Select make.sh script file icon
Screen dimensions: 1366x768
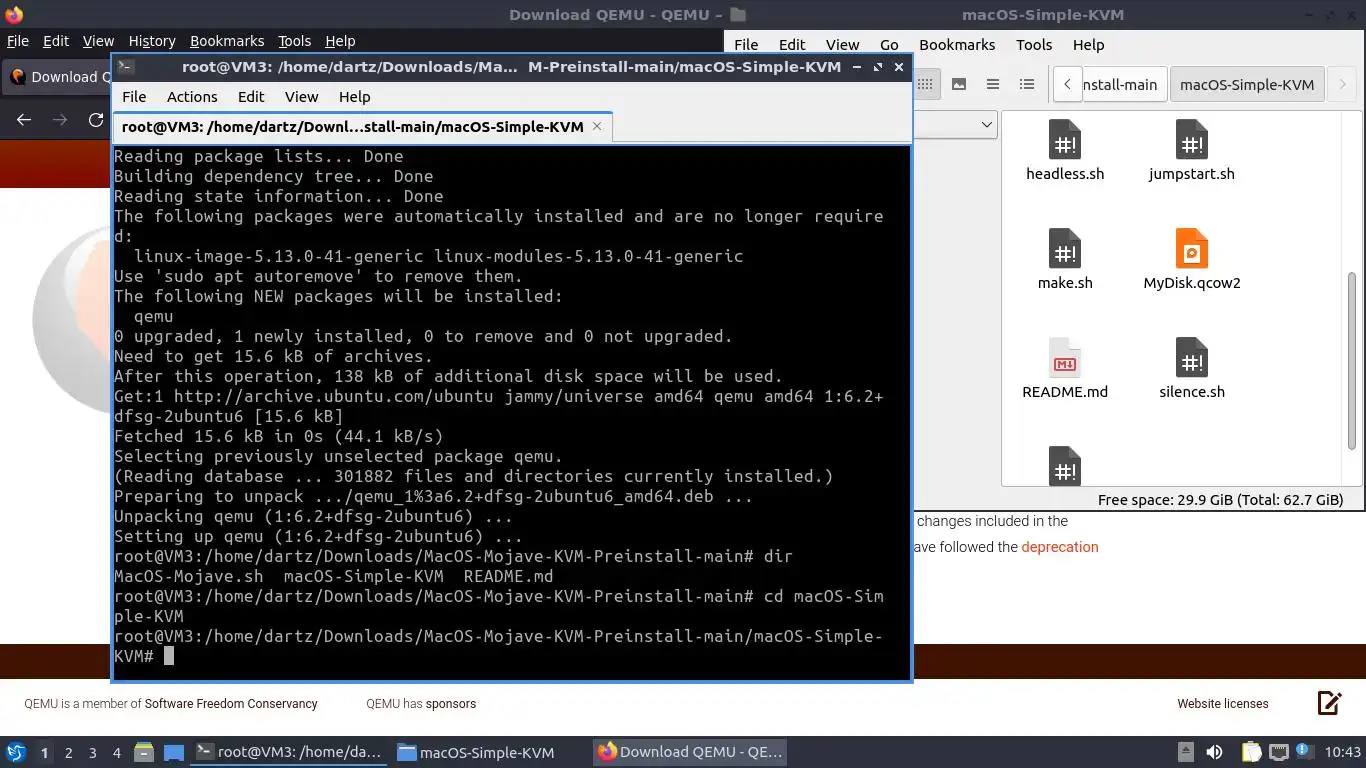click(x=1064, y=249)
